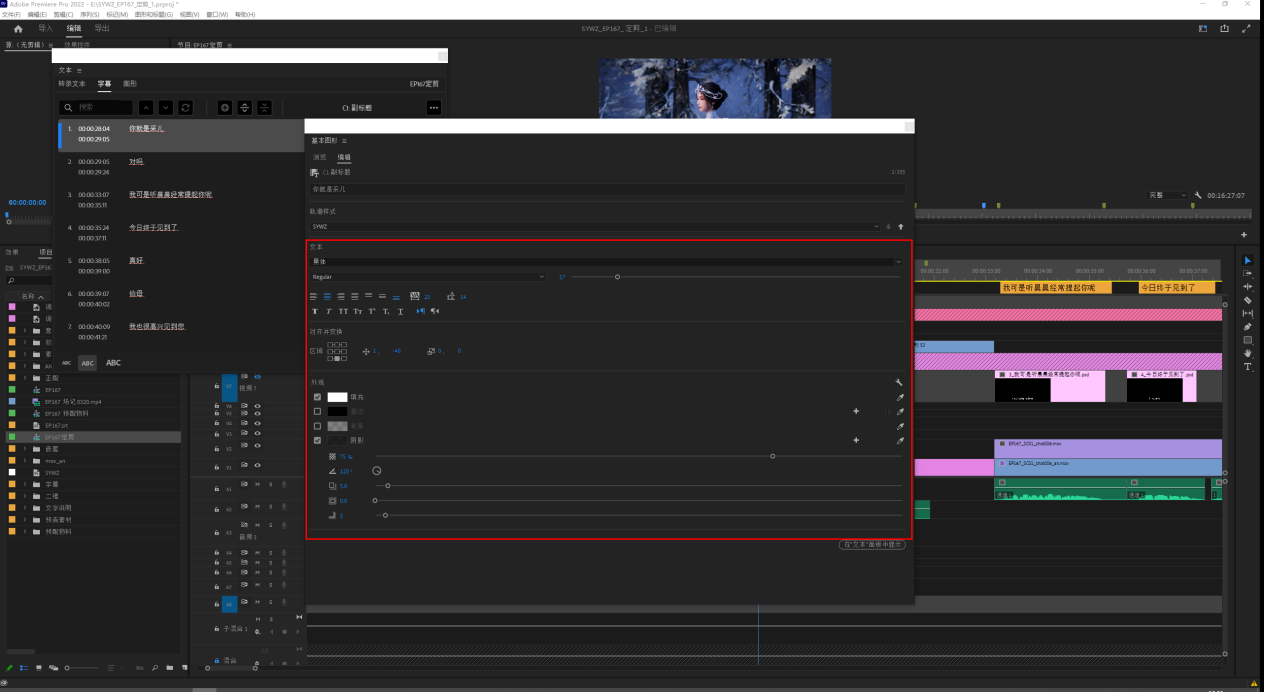Uncheck the 填充 fill checkbox
The image size is (1264, 692).
tap(318, 397)
